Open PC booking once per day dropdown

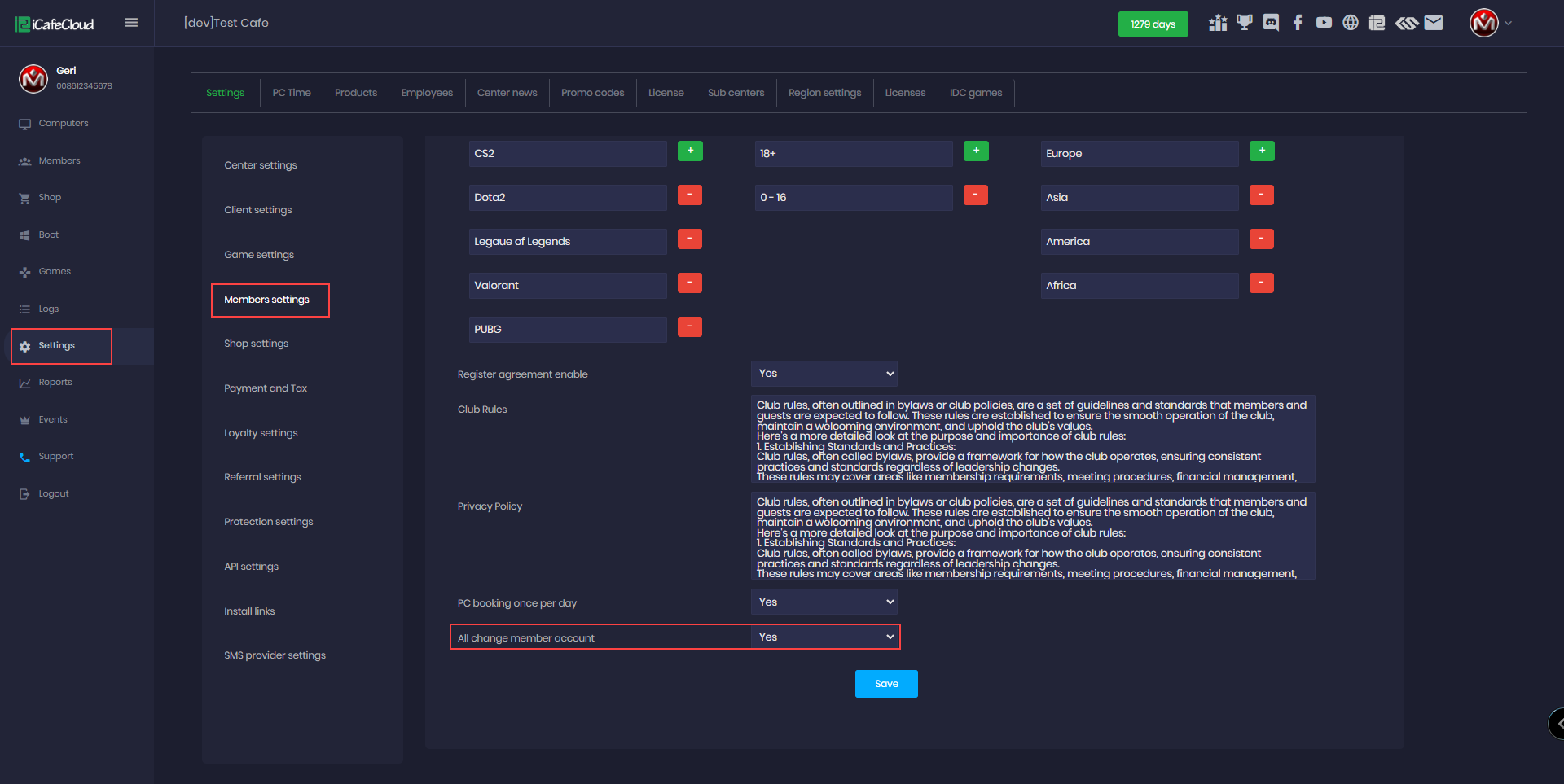pos(824,602)
